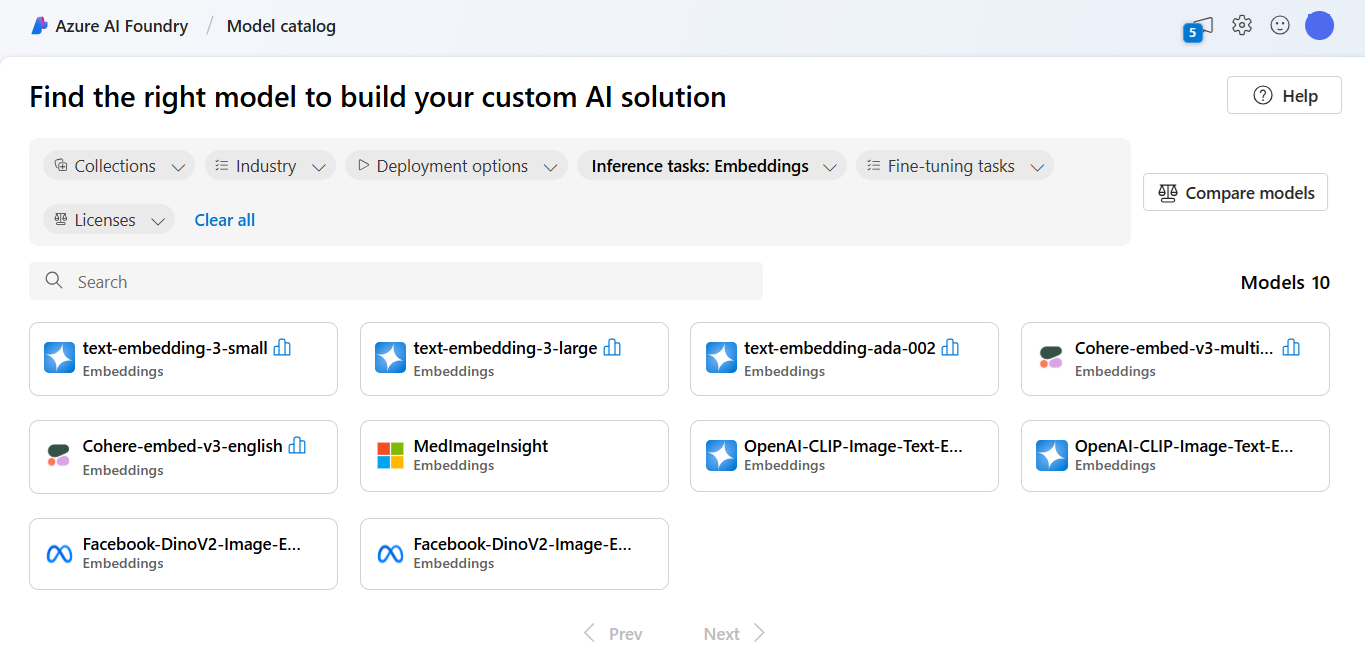Image resolution: width=1365 pixels, height=652 pixels.
Task: Click the feedback smiley face icon
Action: [x=1280, y=26]
